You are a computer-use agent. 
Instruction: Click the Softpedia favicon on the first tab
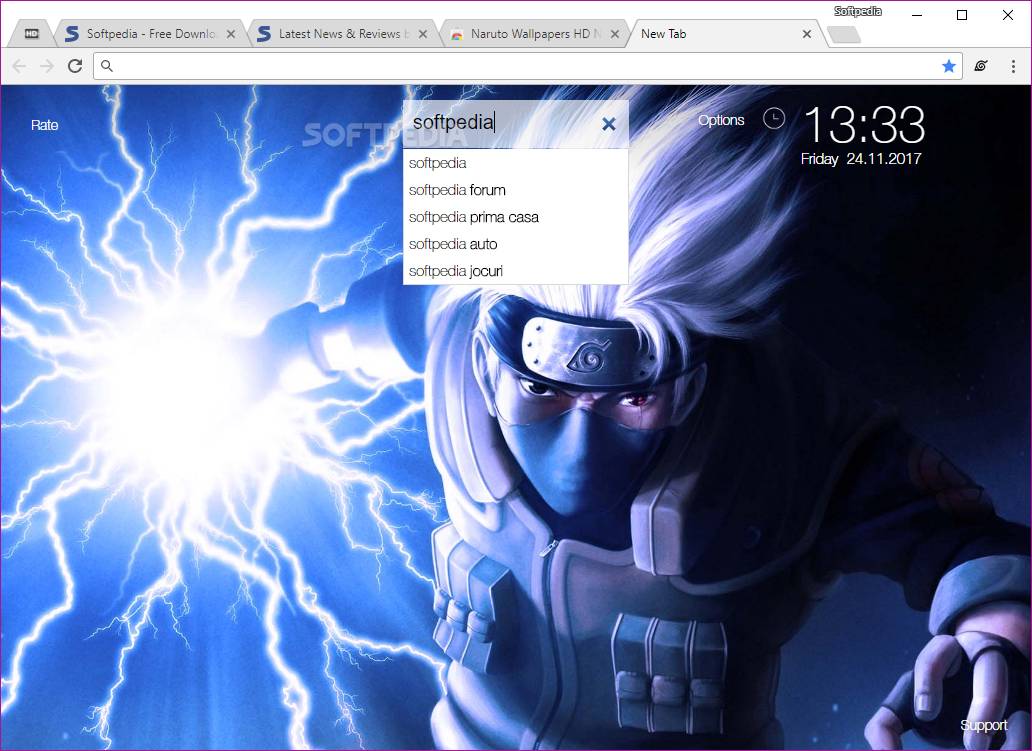point(71,33)
